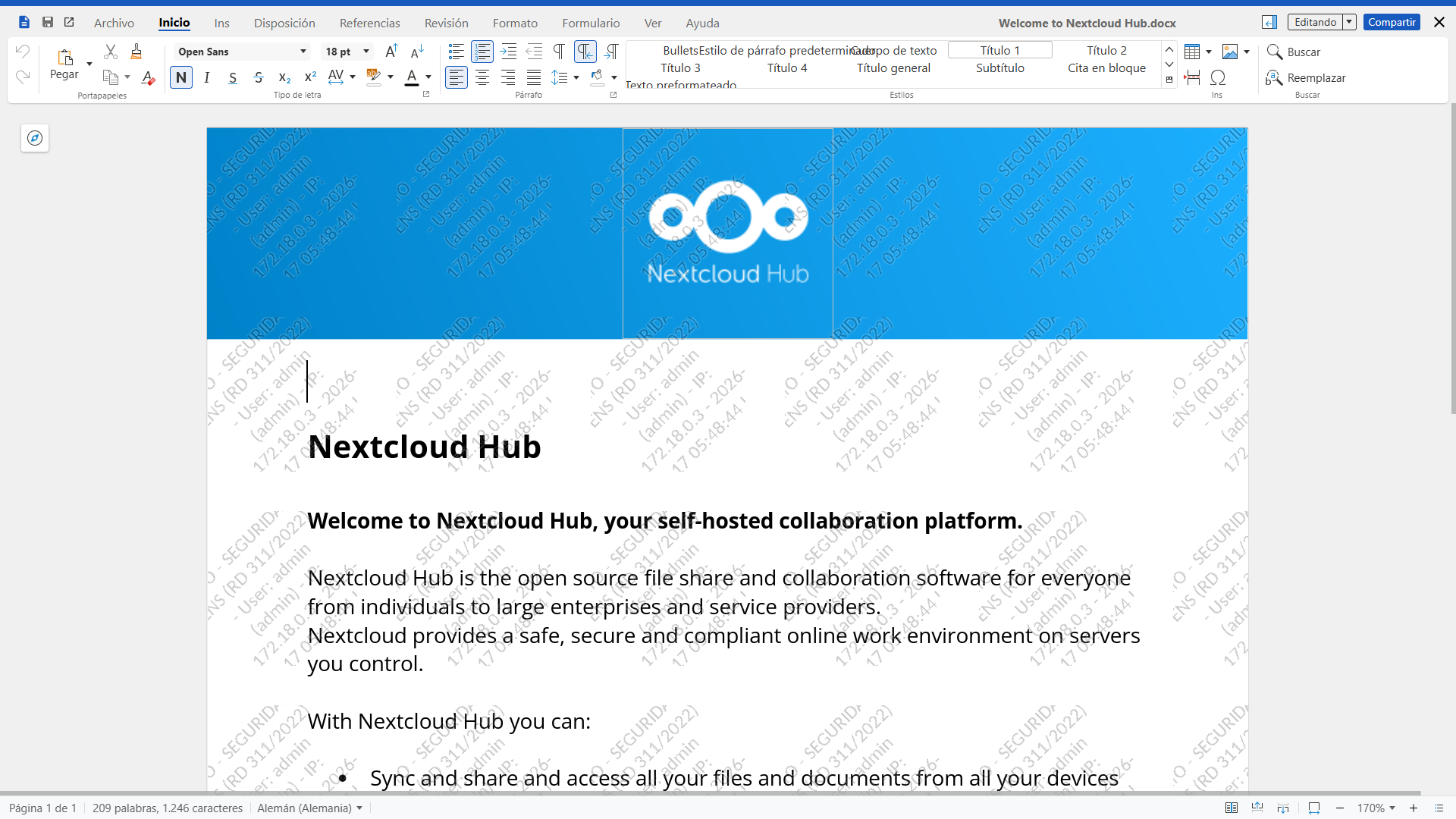1456x819 pixels.
Task: Click the Cut scissors icon
Action: (x=111, y=52)
